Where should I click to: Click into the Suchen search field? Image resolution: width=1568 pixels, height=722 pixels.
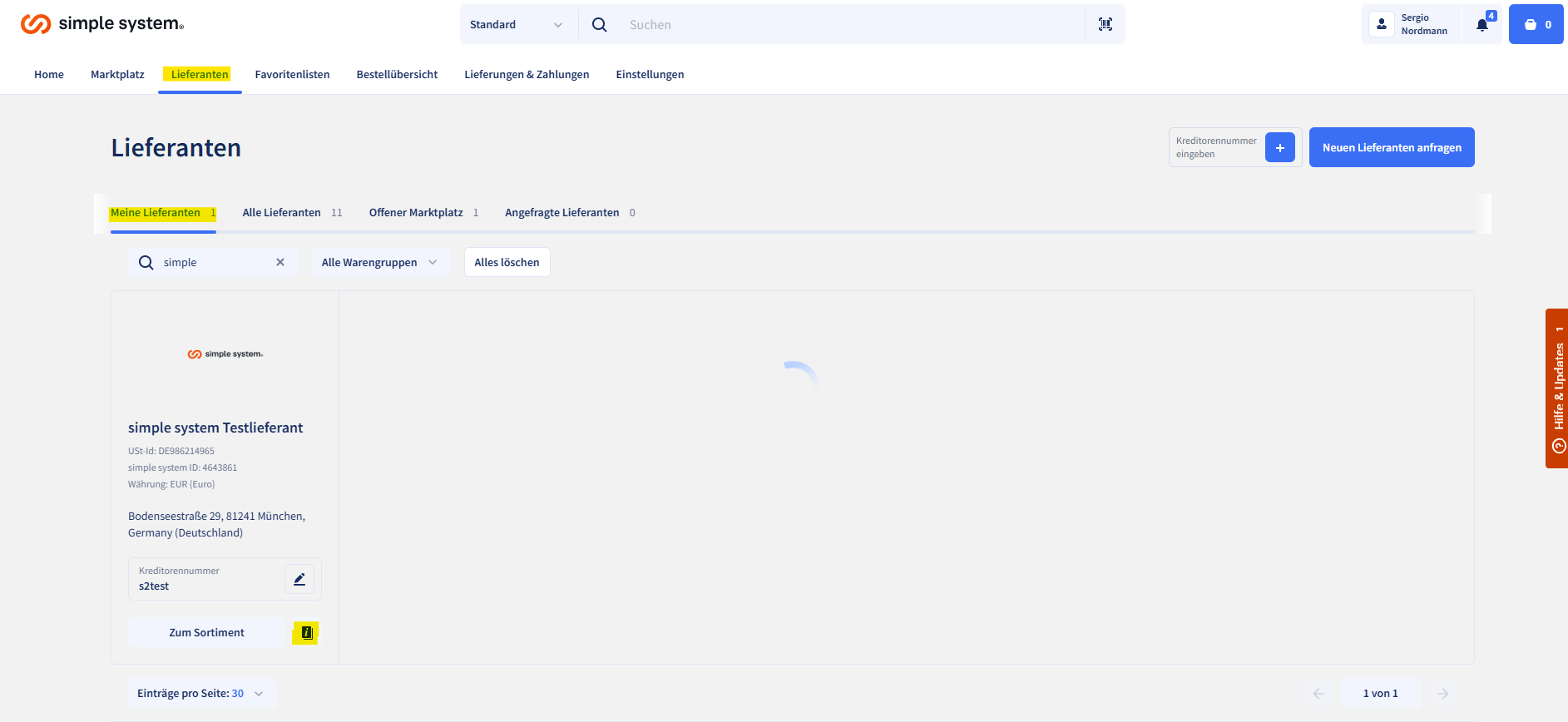point(848,25)
